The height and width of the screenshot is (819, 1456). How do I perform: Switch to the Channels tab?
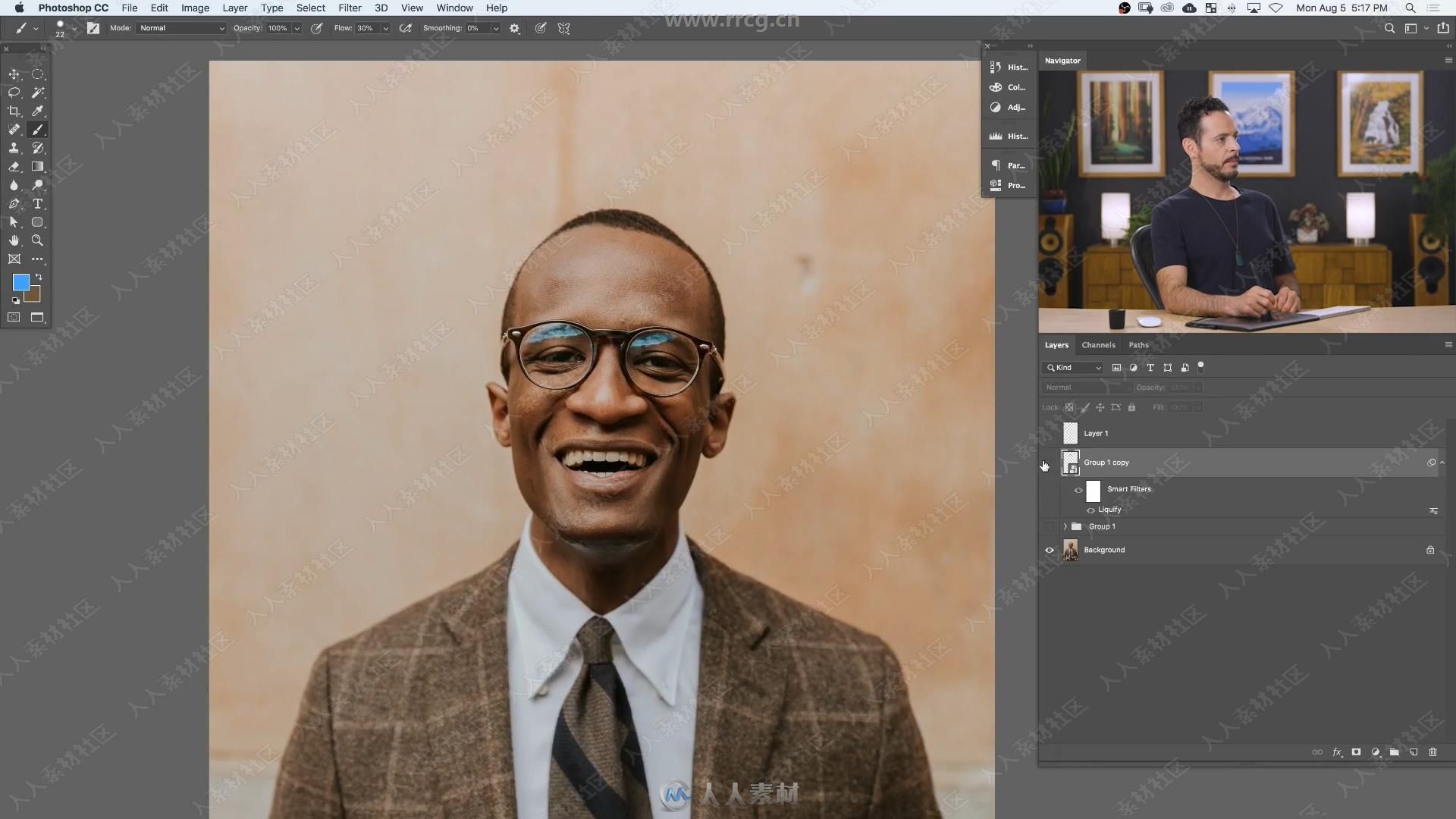(x=1098, y=345)
